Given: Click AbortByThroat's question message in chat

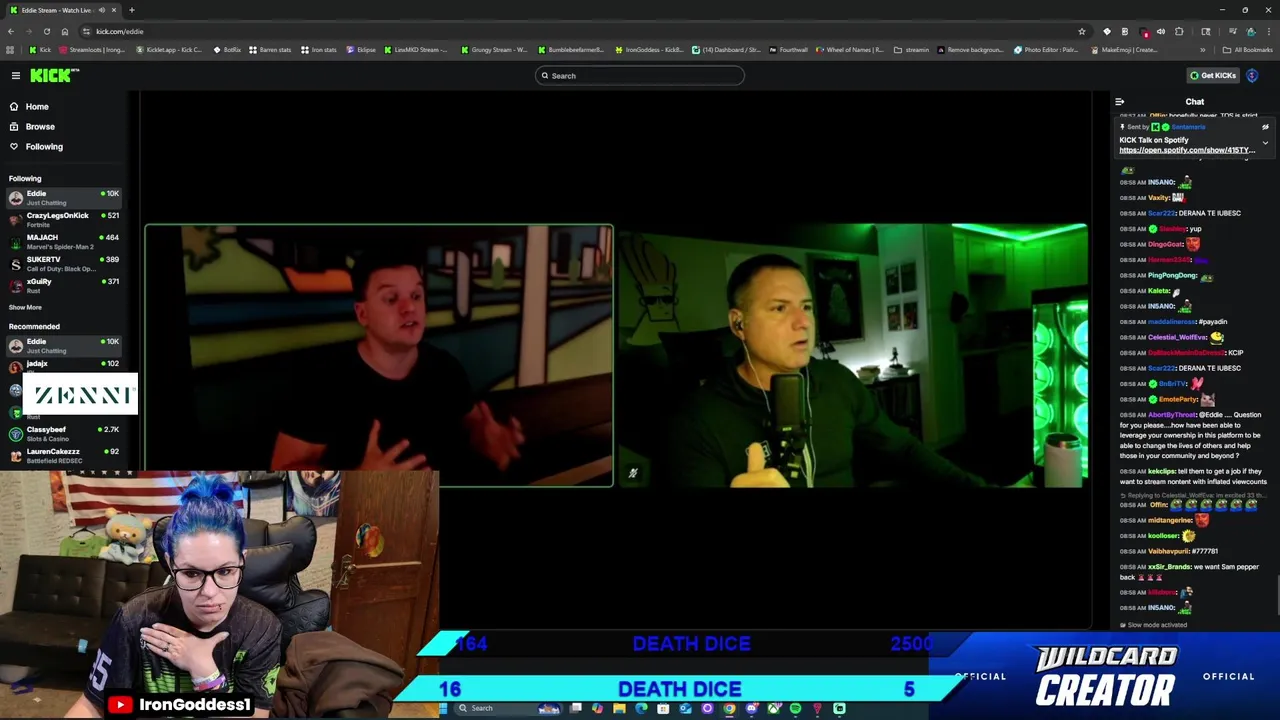Looking at the screenshot, I should click(x=1192, y=435).
